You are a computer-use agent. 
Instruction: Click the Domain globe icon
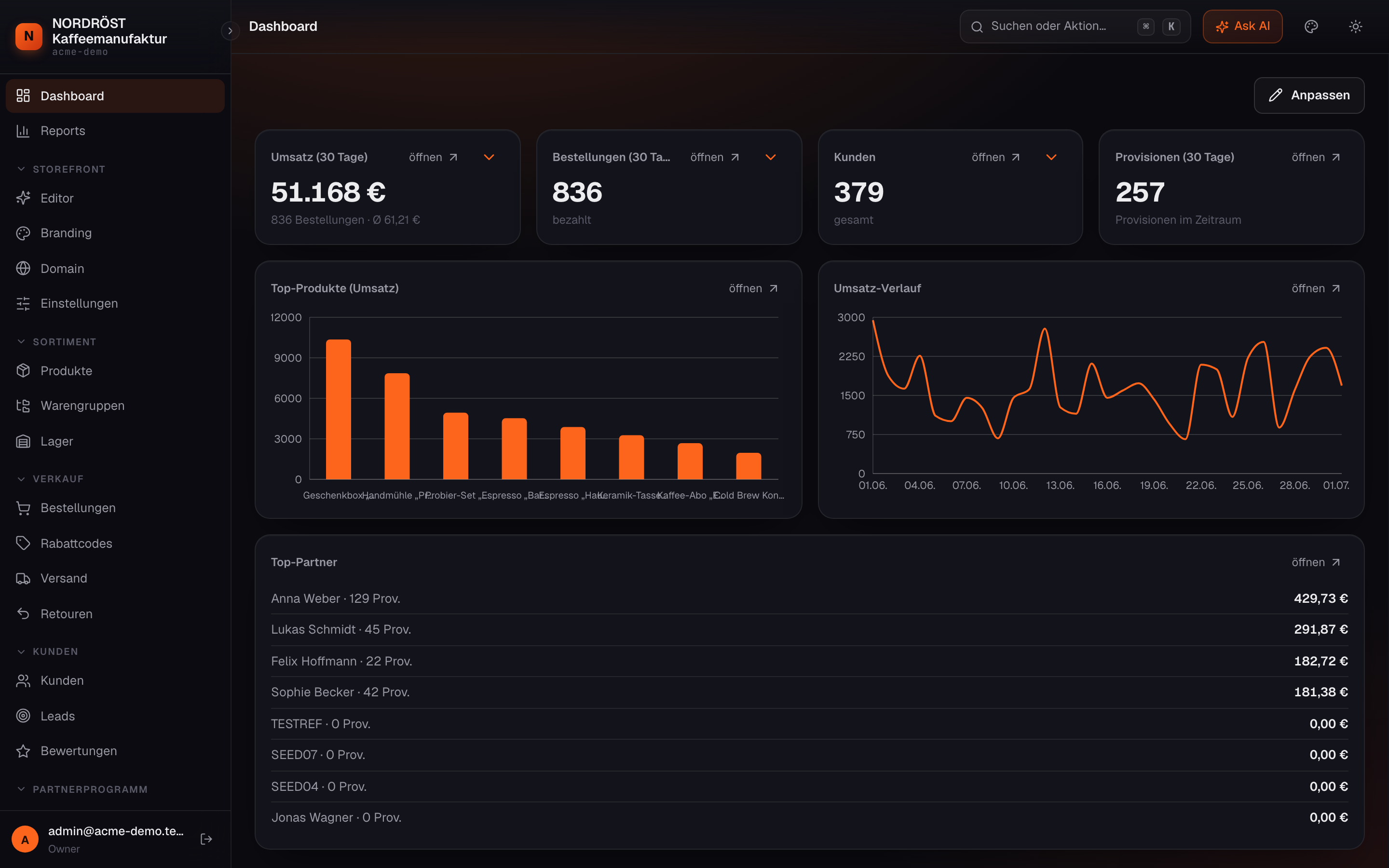(x=23, y=269)
